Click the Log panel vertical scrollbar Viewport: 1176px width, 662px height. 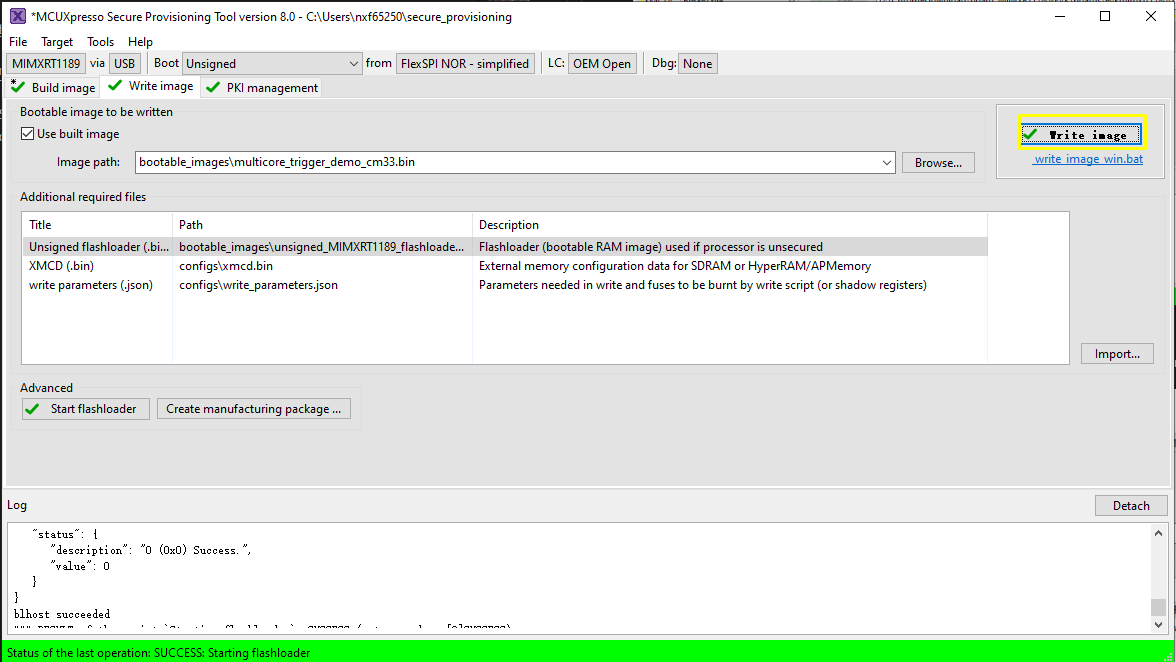tap(1158, 580)
